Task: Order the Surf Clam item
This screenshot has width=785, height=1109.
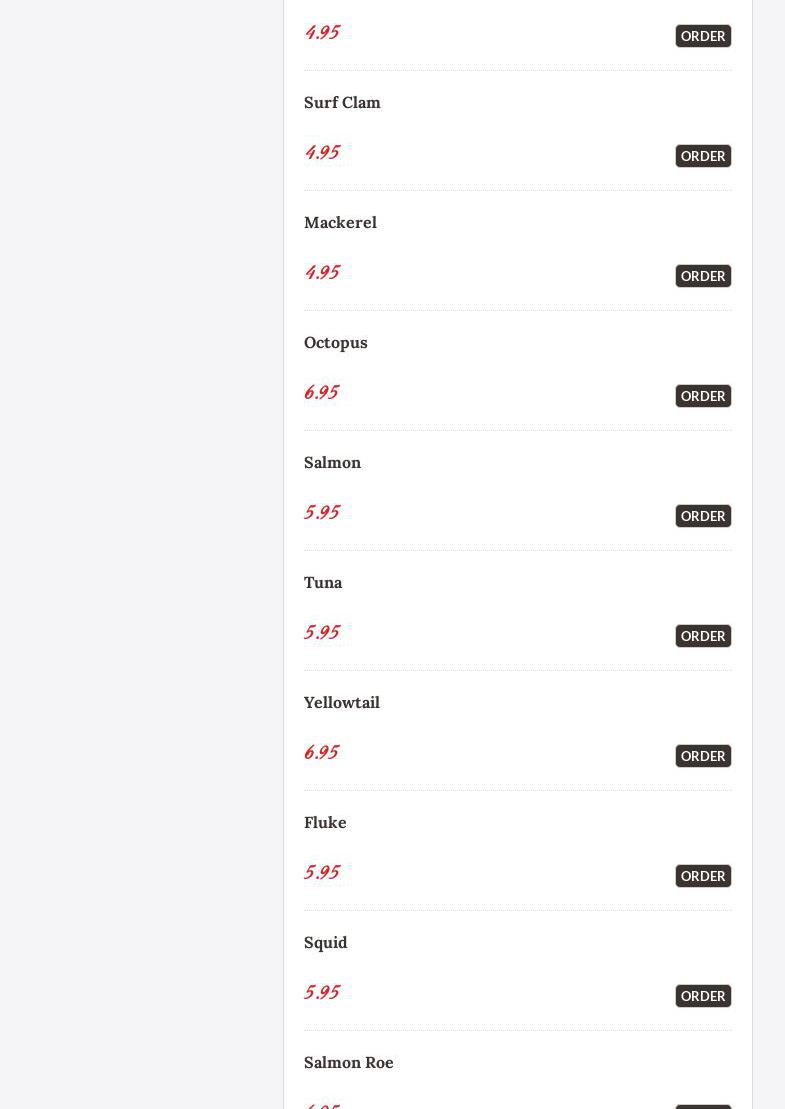Action: [703, 156]
